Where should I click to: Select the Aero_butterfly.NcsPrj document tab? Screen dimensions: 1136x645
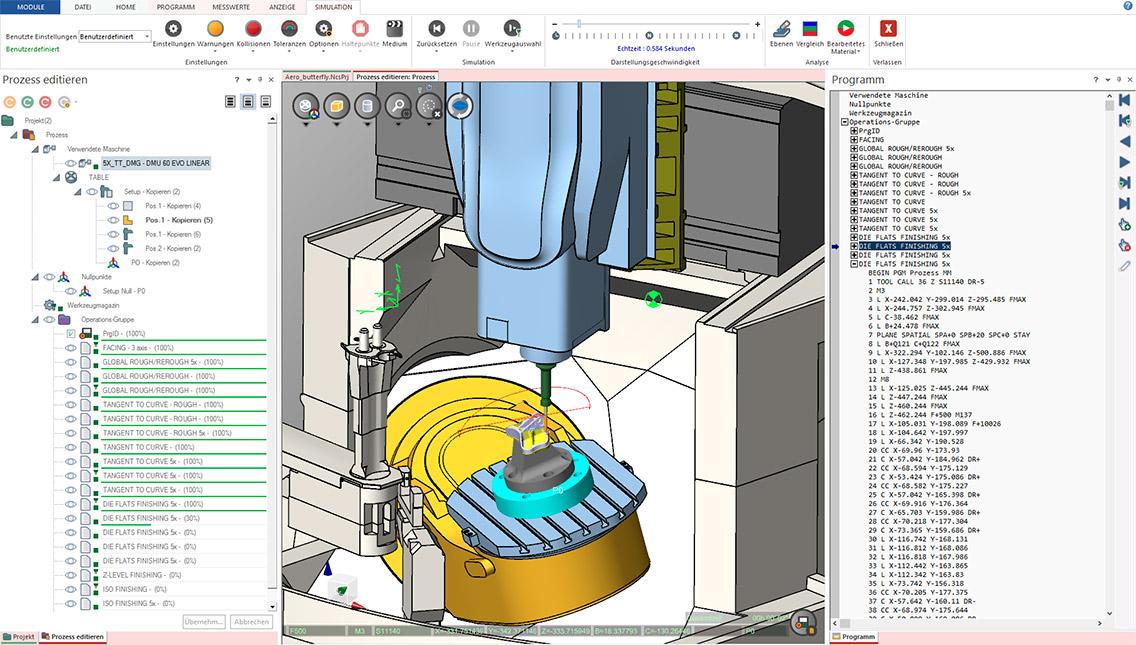click(x=317, y=76)
